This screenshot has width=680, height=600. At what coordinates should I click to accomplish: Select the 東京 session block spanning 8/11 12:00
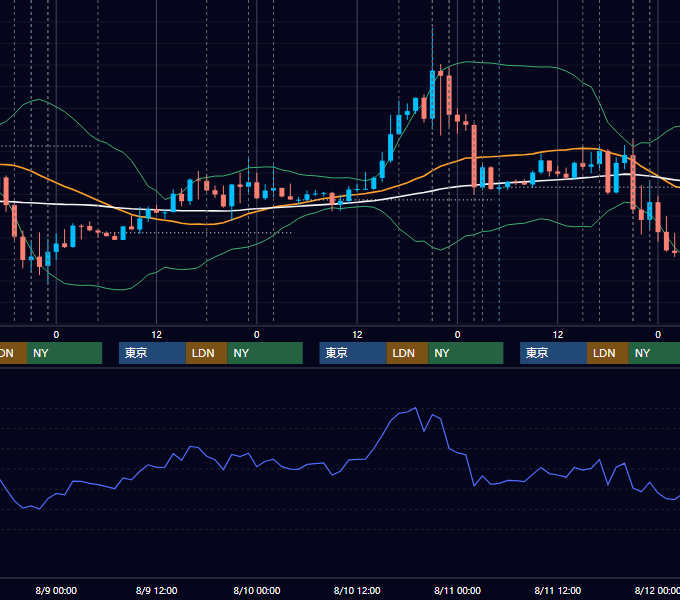553,353
